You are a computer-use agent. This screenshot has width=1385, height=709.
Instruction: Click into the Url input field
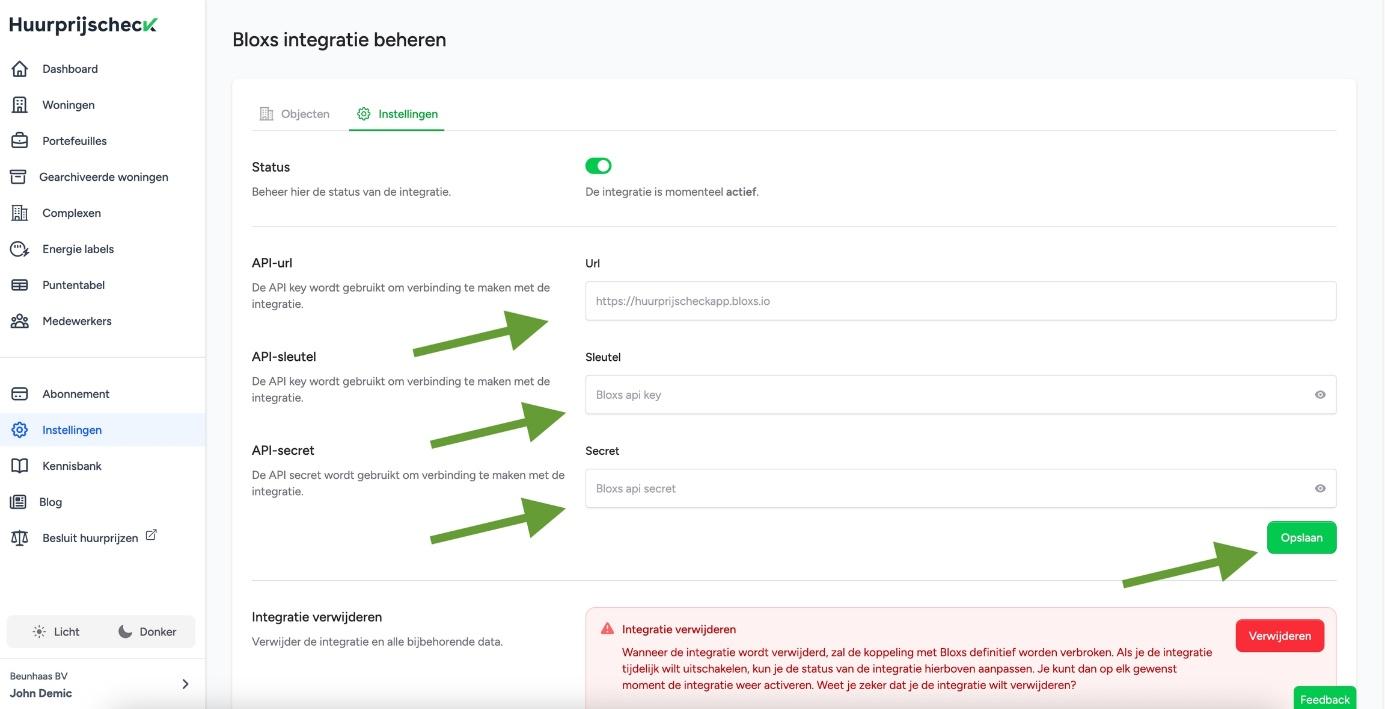[x=960, y=301]
